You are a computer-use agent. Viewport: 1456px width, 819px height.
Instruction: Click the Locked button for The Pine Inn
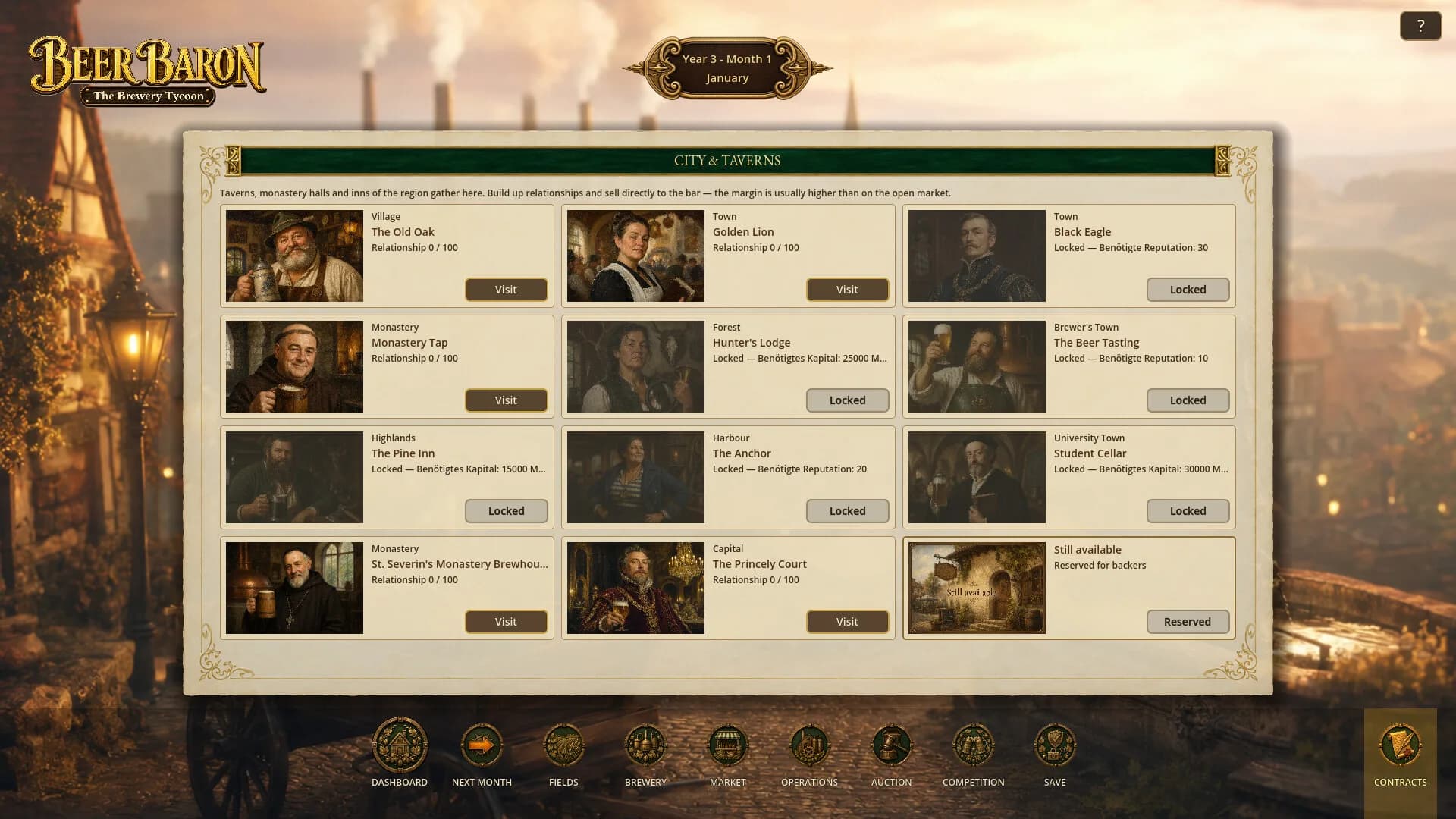(506, 511)
